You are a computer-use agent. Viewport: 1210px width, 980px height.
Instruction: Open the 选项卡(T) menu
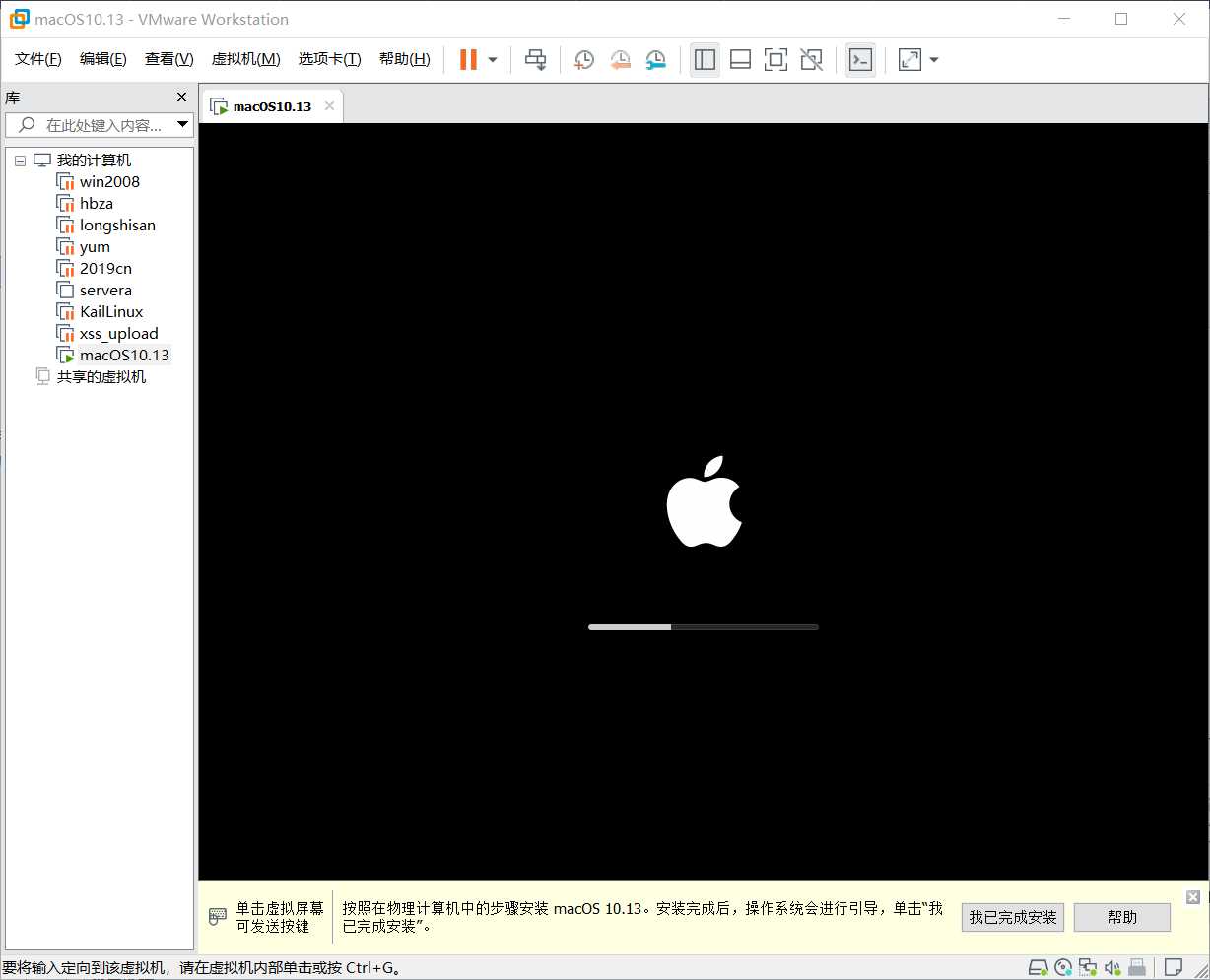pyautogui.click(x=330, y=59)
